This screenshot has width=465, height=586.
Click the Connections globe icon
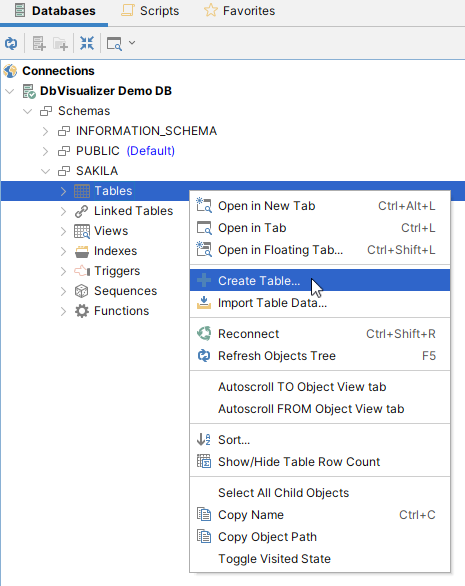pyautogui.click(x=10, y=71)
